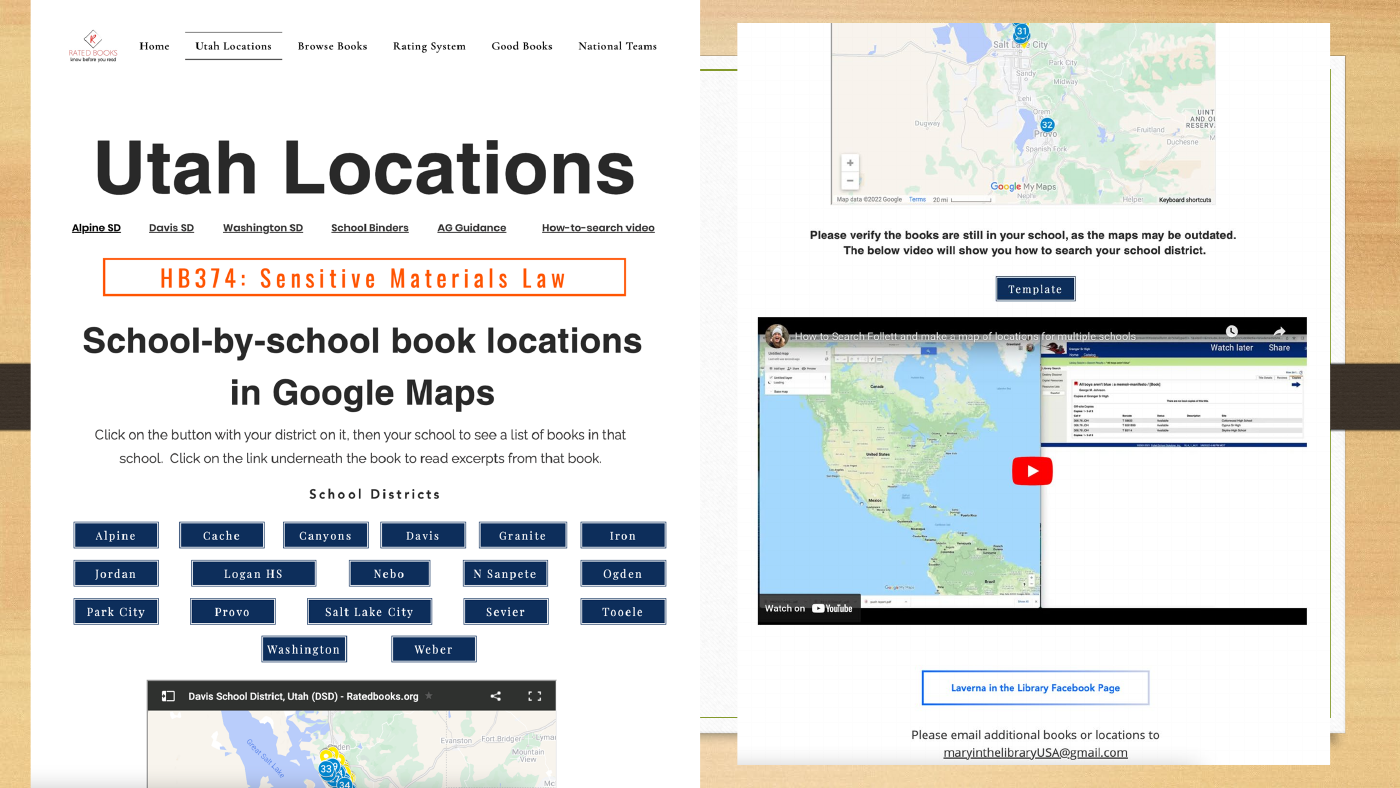The height and width of the screenshot is (788, 1400).
Task: Open the Google My Maps logo link
Action: tap(1023, 186)
